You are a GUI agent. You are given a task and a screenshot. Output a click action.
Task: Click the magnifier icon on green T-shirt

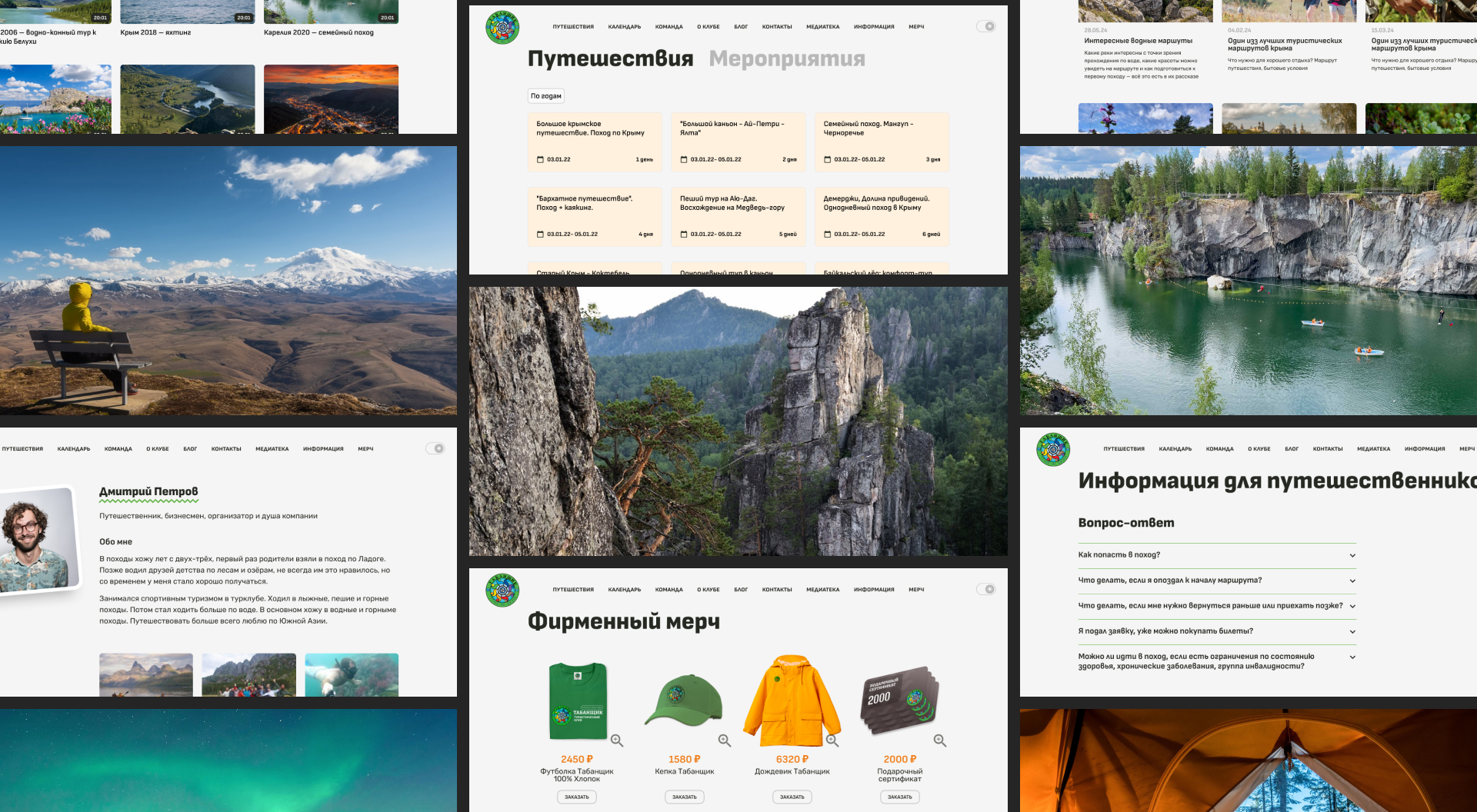pos(617,740)
